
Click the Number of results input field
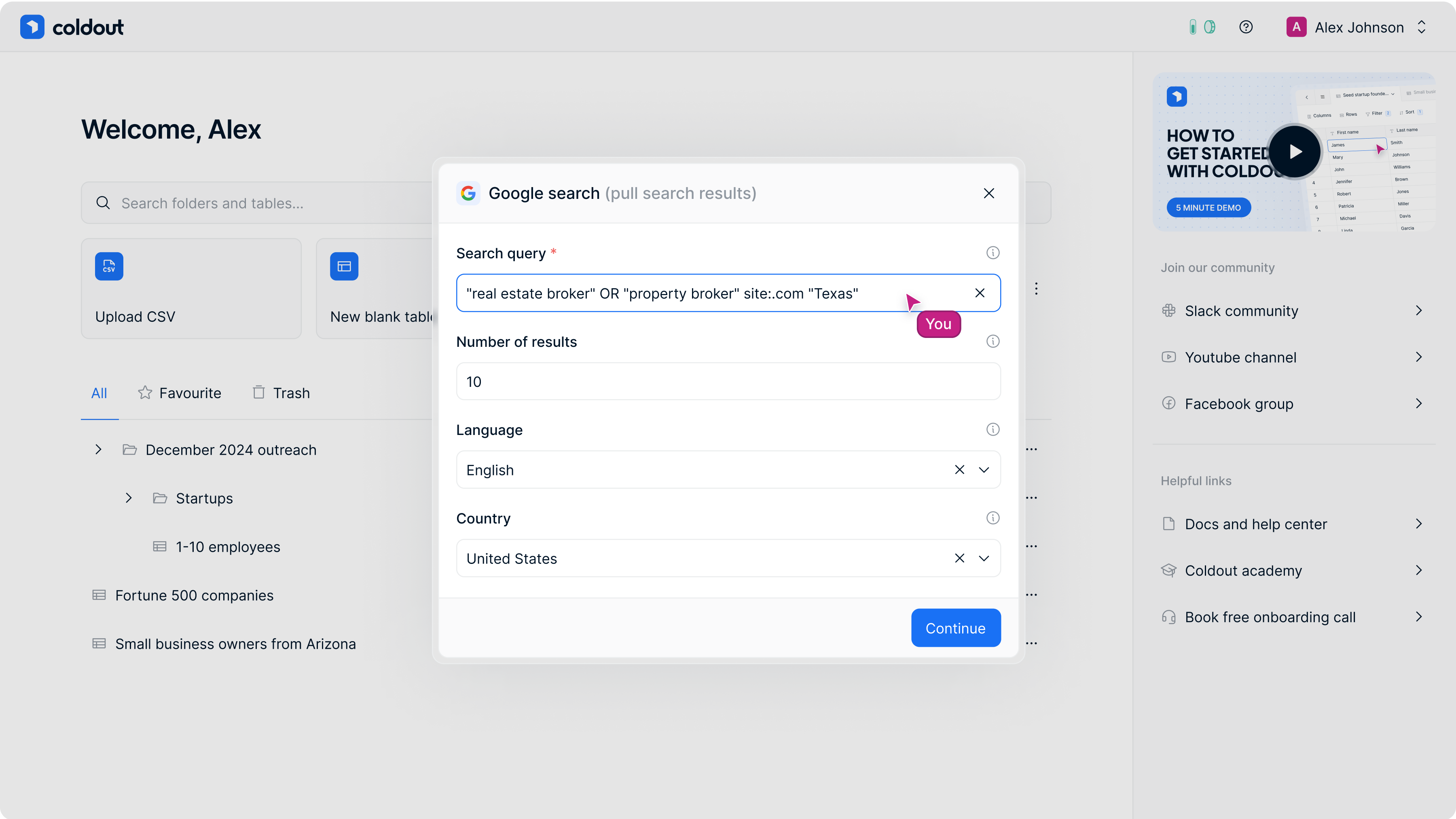[728, 382]
